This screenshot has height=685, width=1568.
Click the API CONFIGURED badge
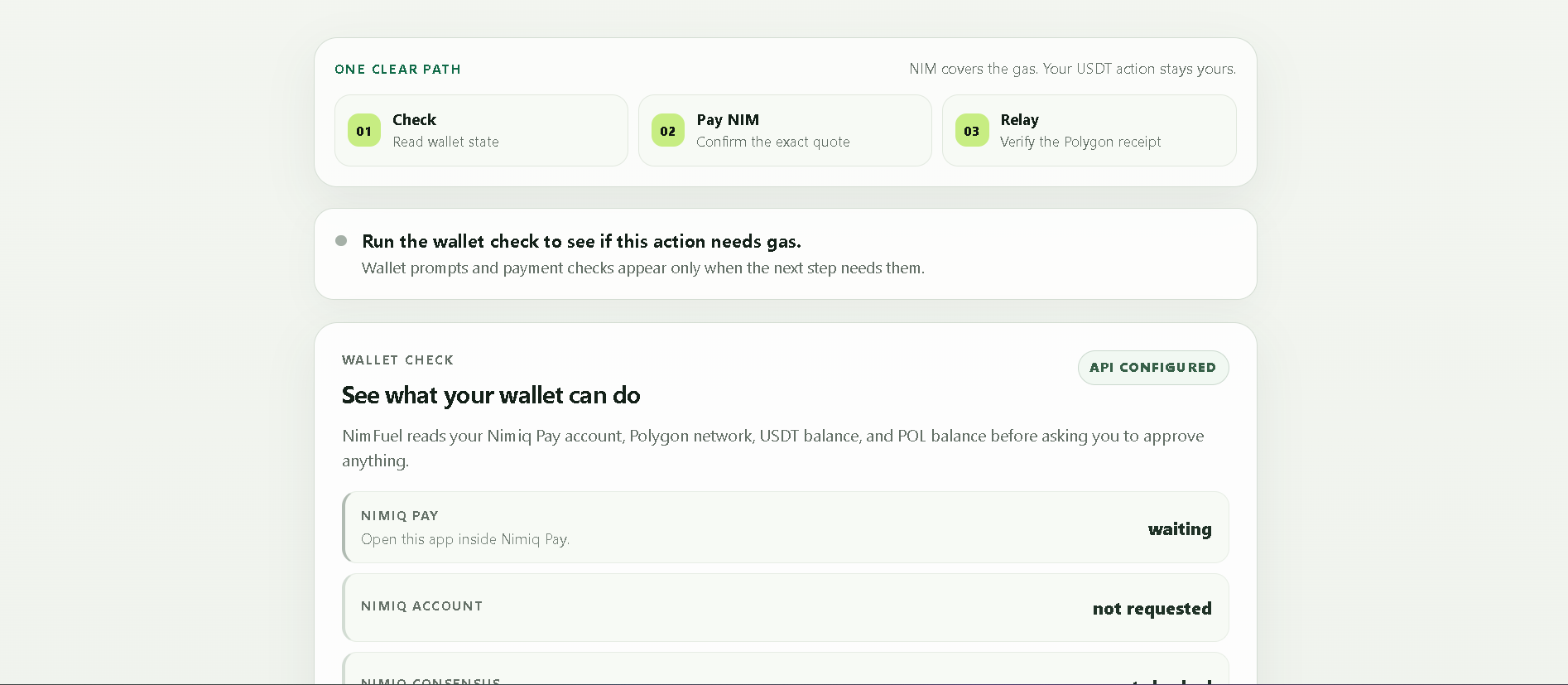point(1153,368)
